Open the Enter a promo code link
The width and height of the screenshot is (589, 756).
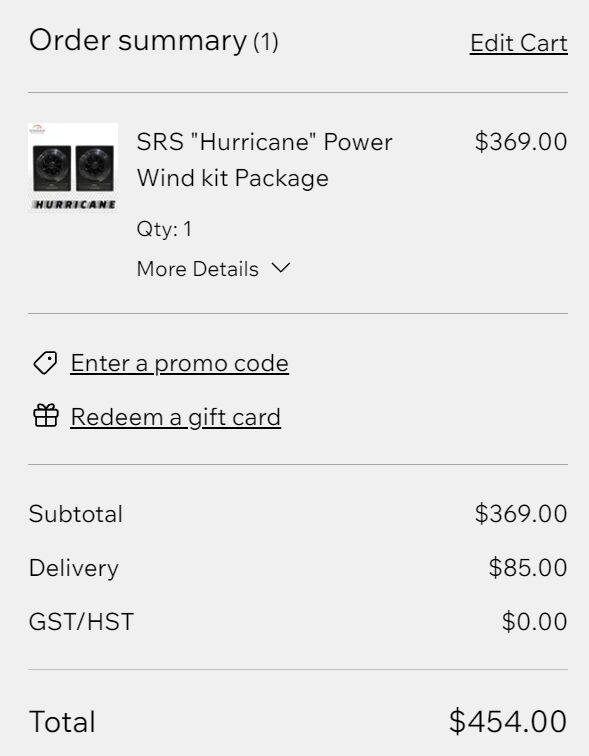179,363
